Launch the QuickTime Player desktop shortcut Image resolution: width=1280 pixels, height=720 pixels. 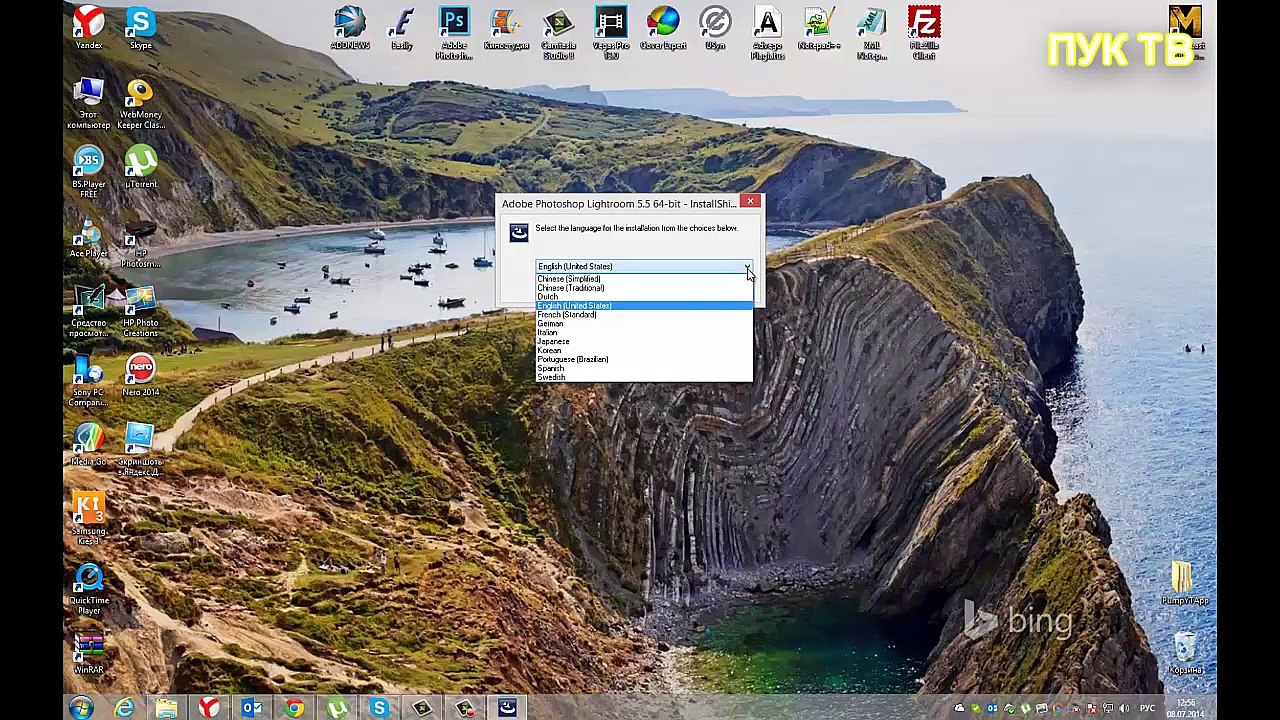point(89,590)
